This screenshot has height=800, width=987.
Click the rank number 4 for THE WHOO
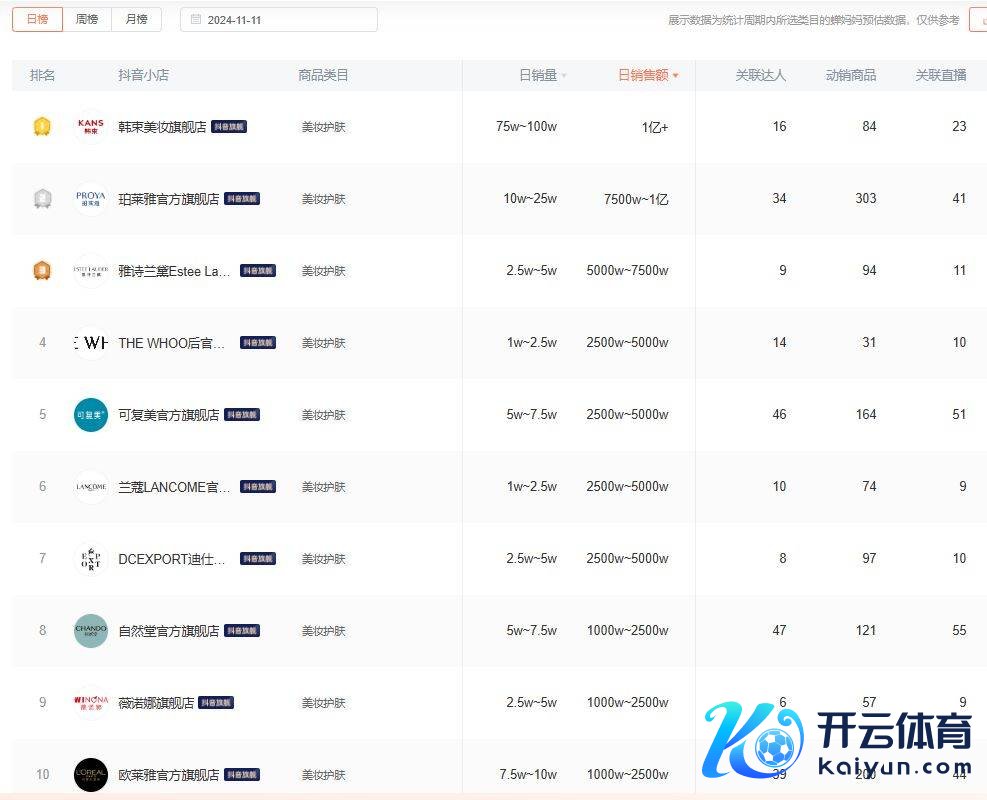(x=42, y=343)
